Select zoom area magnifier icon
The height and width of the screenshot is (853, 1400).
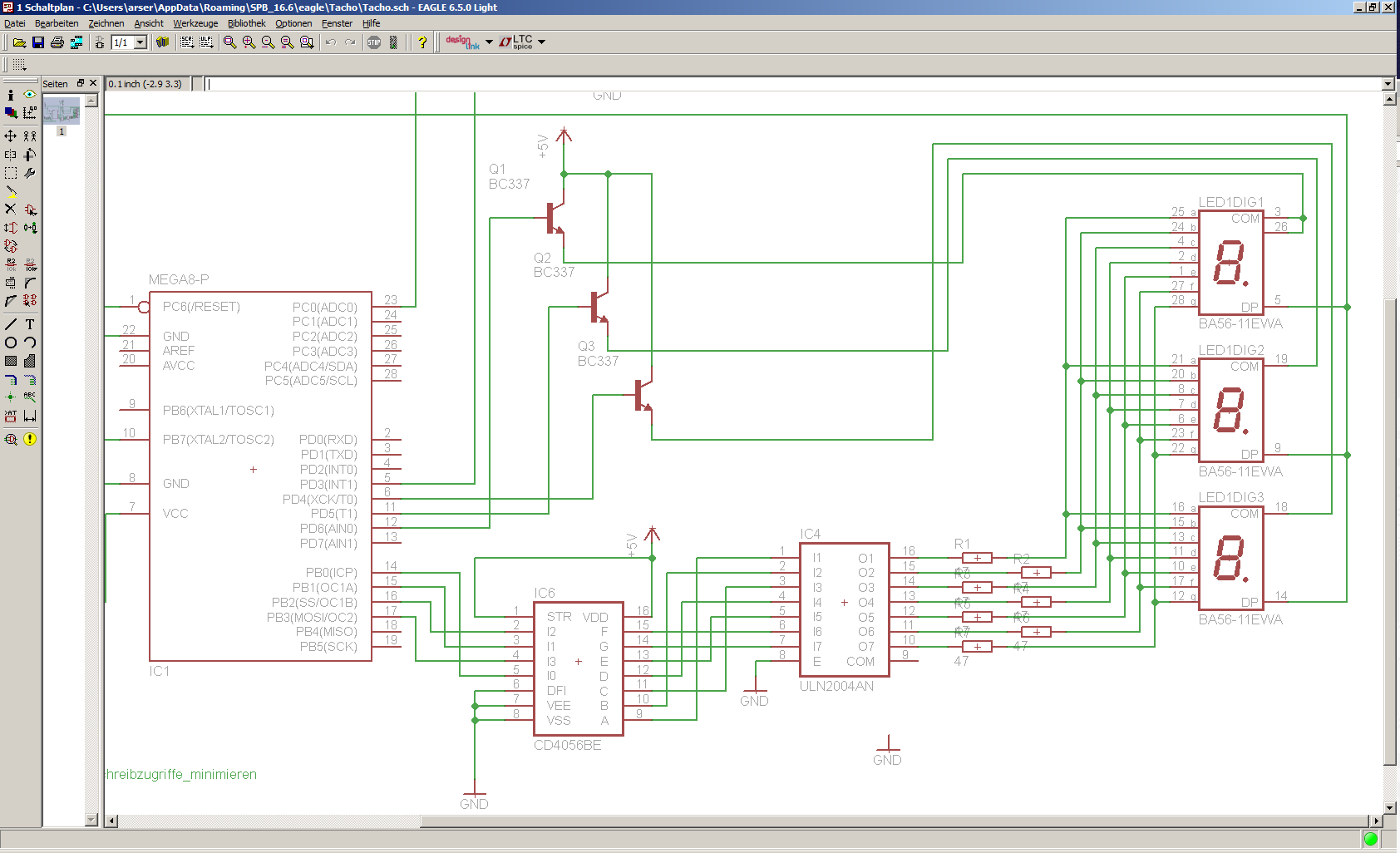pyautogui.click(x=307, y=42)
